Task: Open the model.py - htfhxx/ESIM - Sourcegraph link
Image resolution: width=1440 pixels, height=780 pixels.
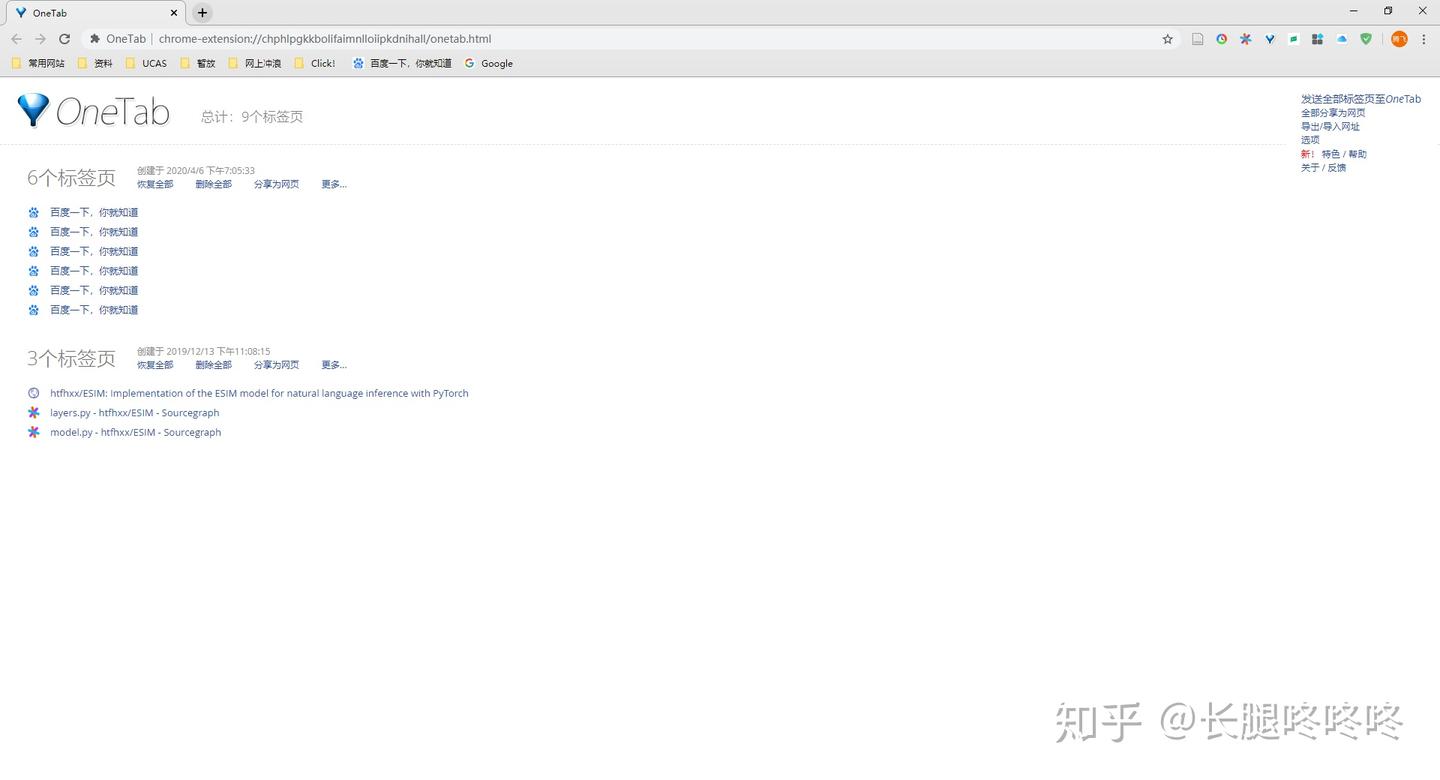Action: point(136,432)
